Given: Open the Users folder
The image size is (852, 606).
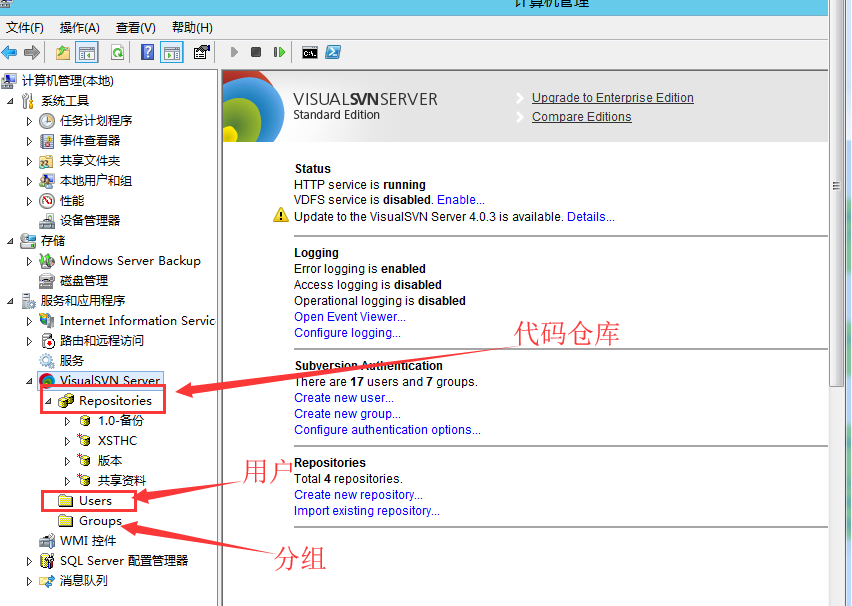Looking at the screenshot, I should tap(95, 501).
